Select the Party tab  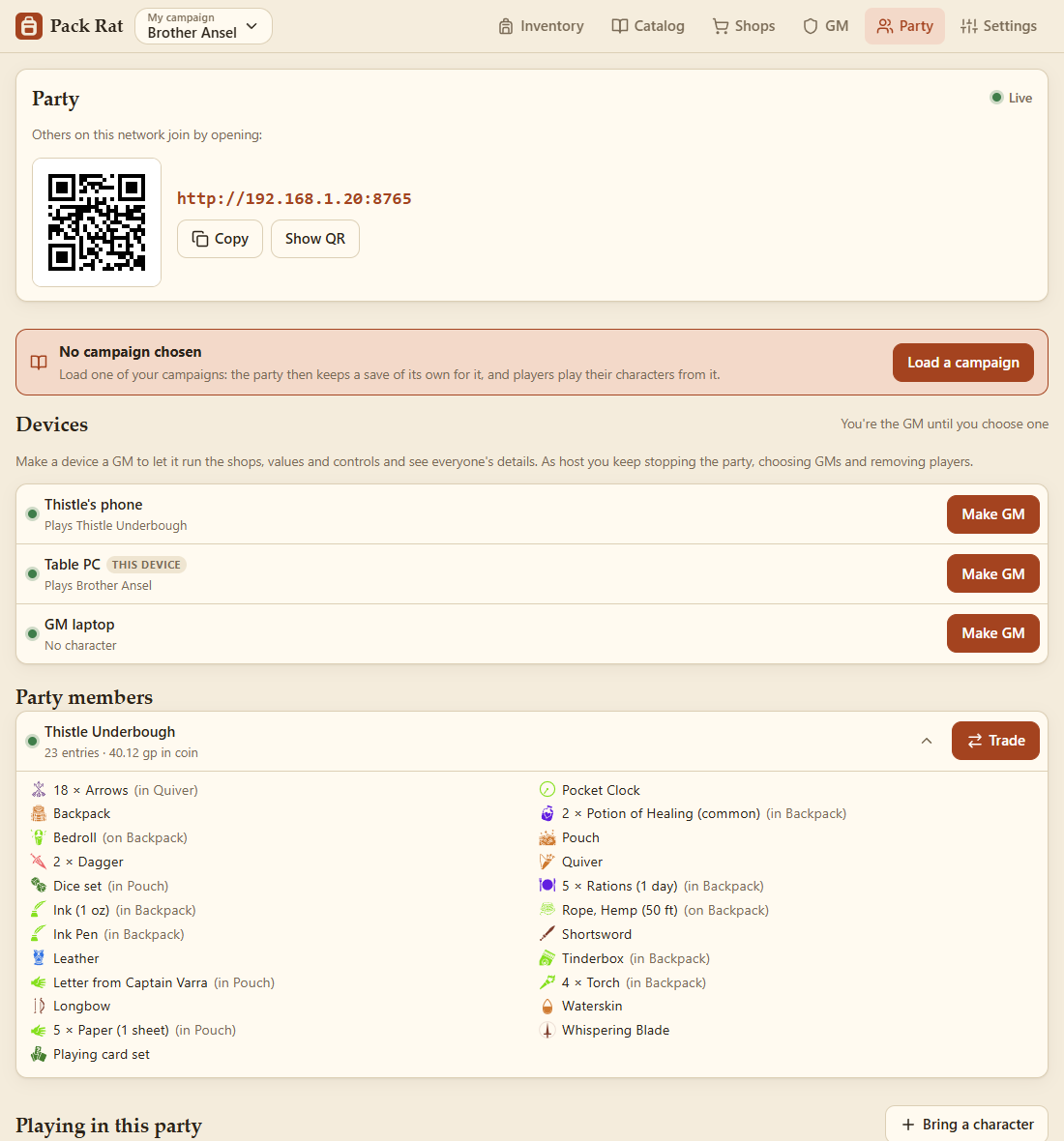coord(904,26)
